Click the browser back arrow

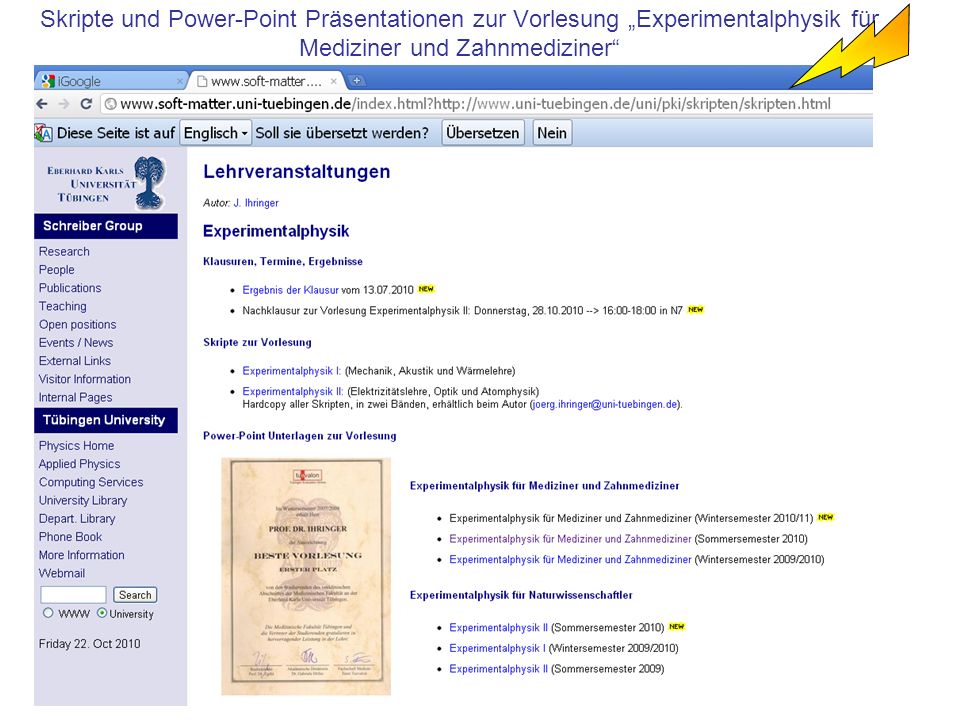tap(42, 104)
